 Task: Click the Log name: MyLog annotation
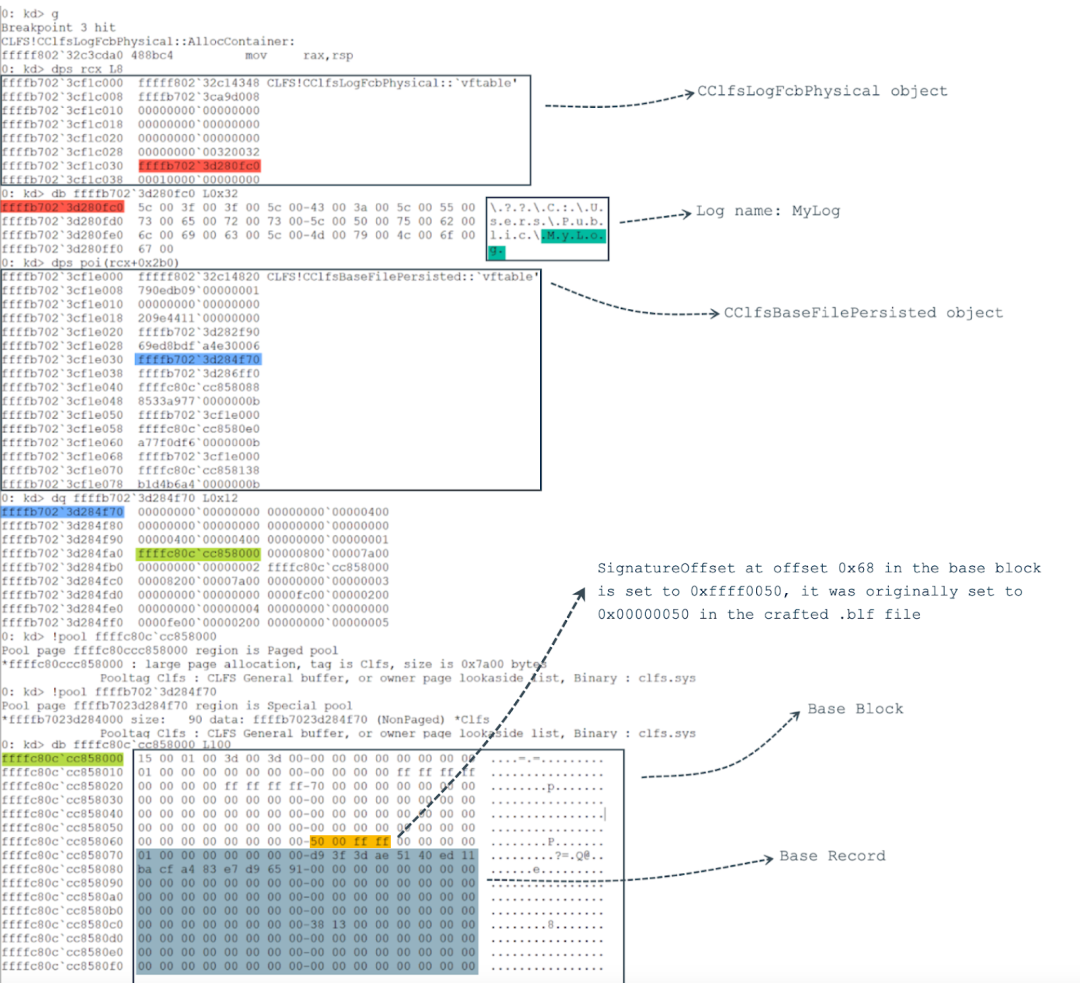768,212
